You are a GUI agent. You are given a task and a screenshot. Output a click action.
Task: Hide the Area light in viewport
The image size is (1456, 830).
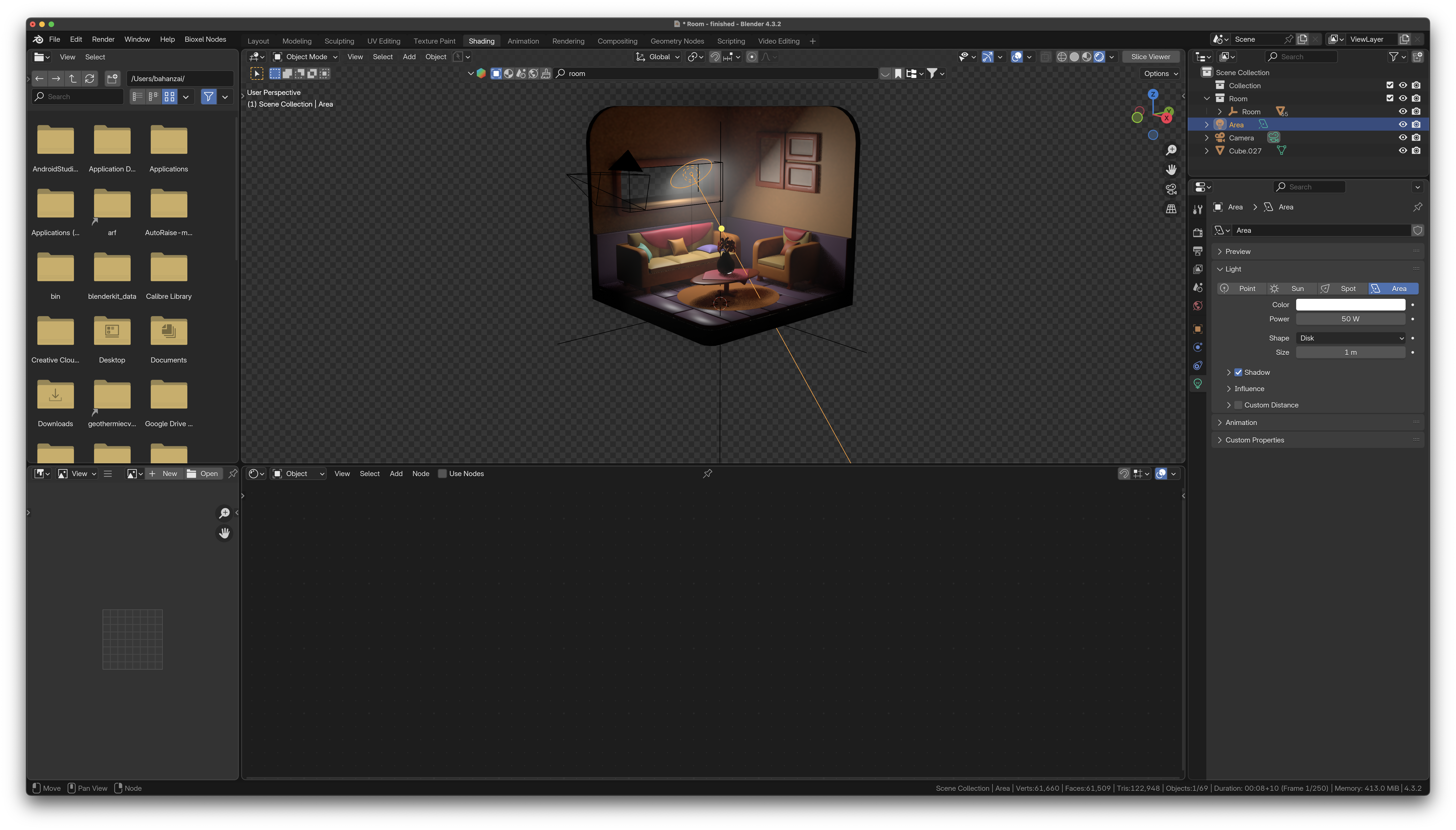(x=1403, y=125)
